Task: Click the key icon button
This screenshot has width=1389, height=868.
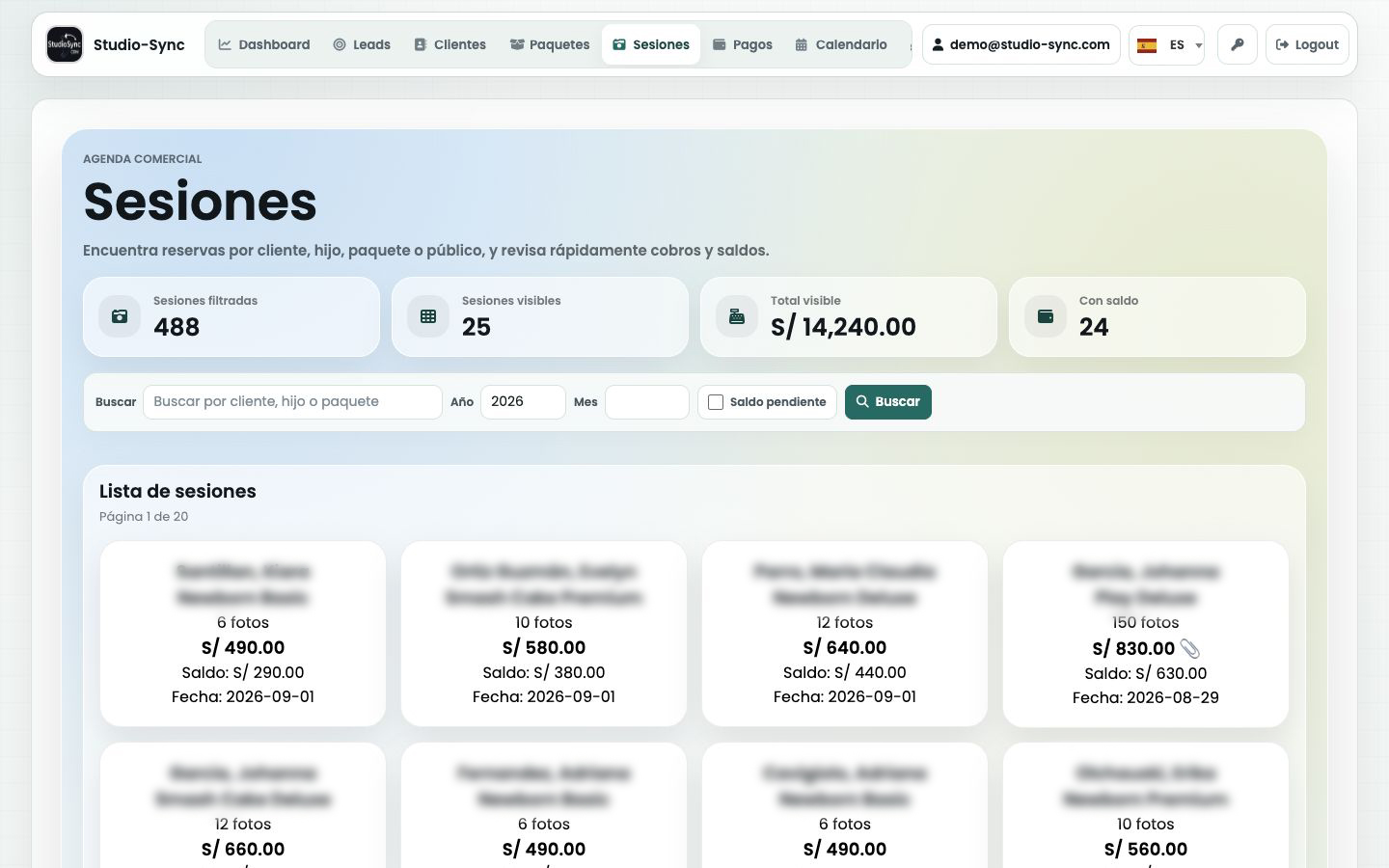Action: pyautogui.click(x=1238, y=44)
